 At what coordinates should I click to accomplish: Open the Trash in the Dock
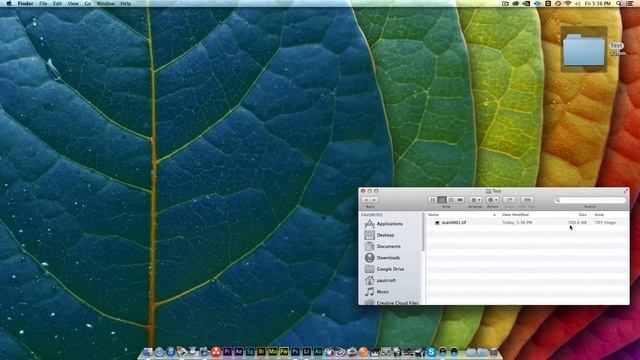click(x=493, y=352)
